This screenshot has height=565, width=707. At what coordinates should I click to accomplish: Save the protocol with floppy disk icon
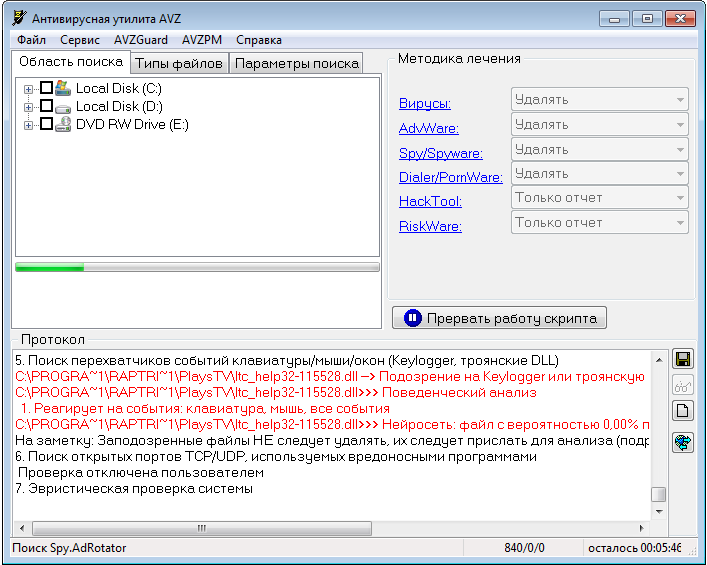tap(683, 359)
